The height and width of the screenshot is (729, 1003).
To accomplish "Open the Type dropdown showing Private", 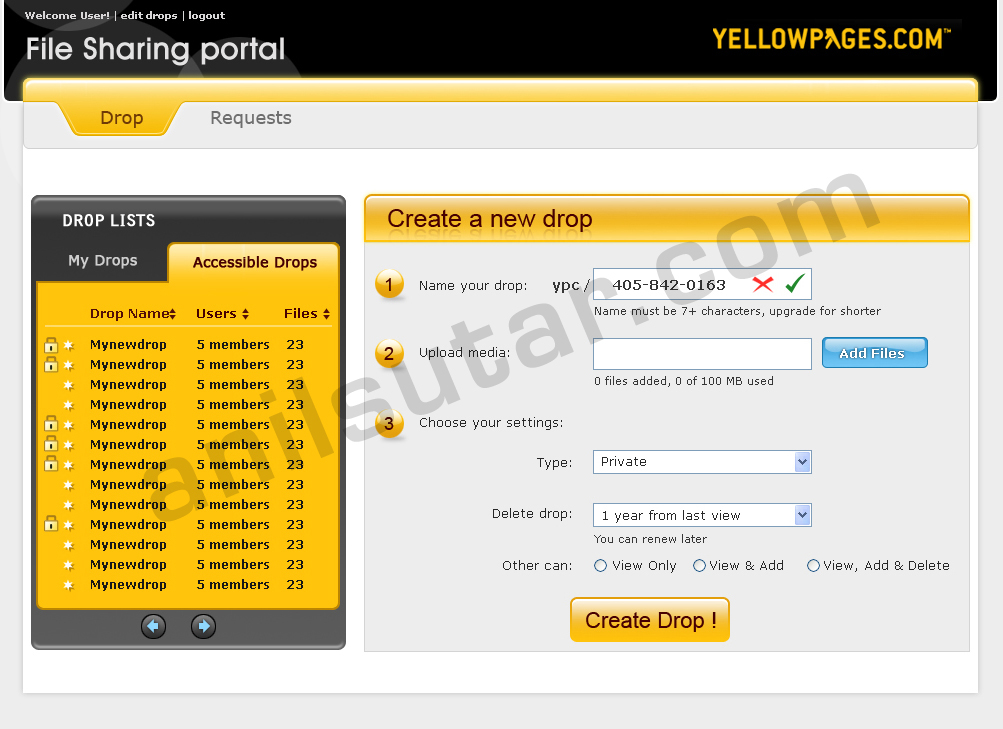I will tap(702, 462).
